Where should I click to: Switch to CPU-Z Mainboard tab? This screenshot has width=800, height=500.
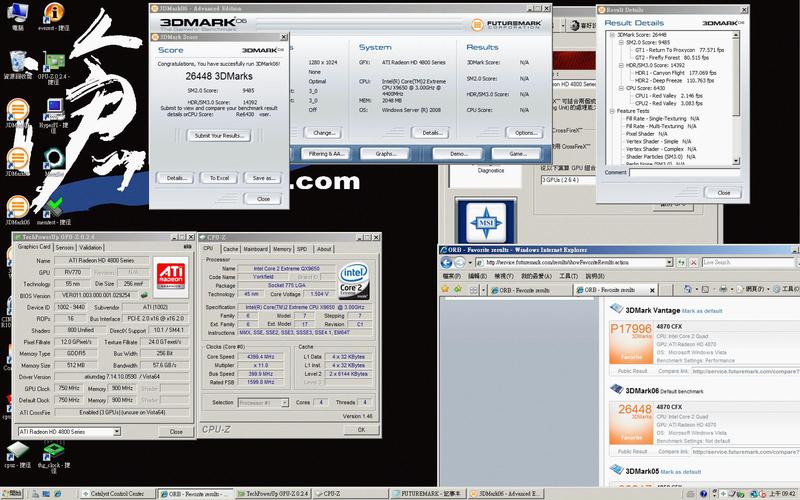click(x=256, y=249)
